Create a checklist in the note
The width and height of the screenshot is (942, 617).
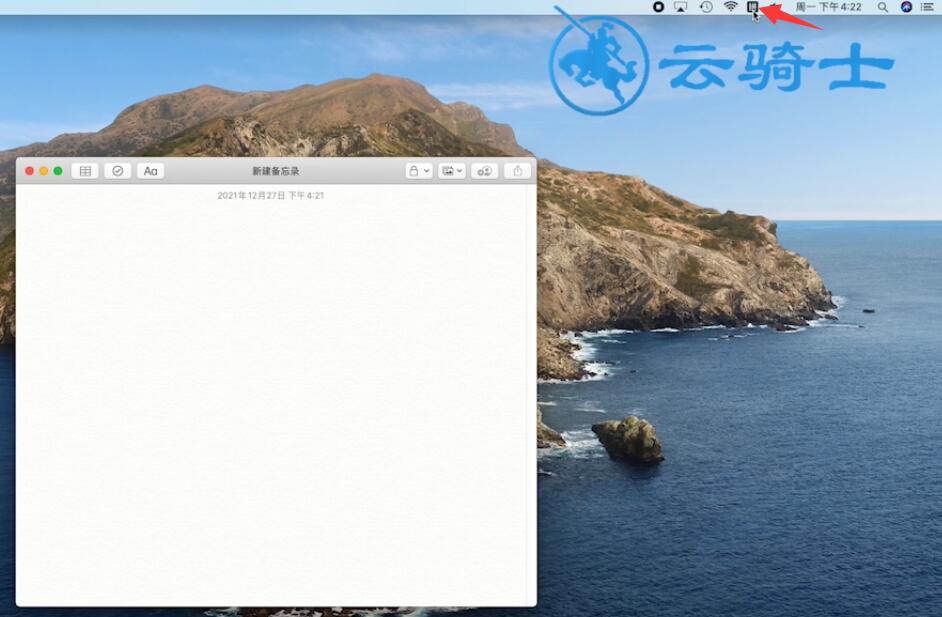pos(118,171)
